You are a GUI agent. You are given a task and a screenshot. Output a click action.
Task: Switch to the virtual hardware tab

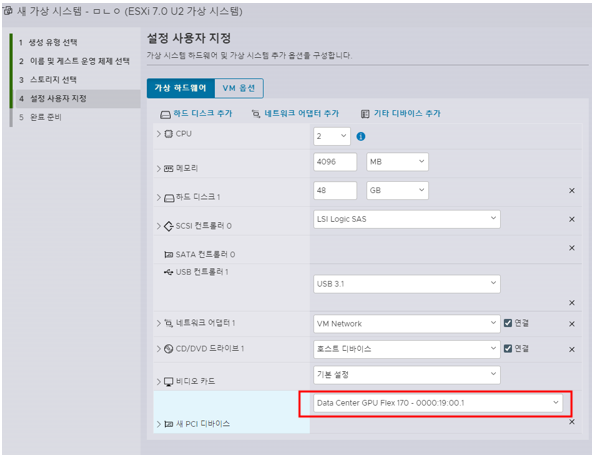click(x=181, y=88)
